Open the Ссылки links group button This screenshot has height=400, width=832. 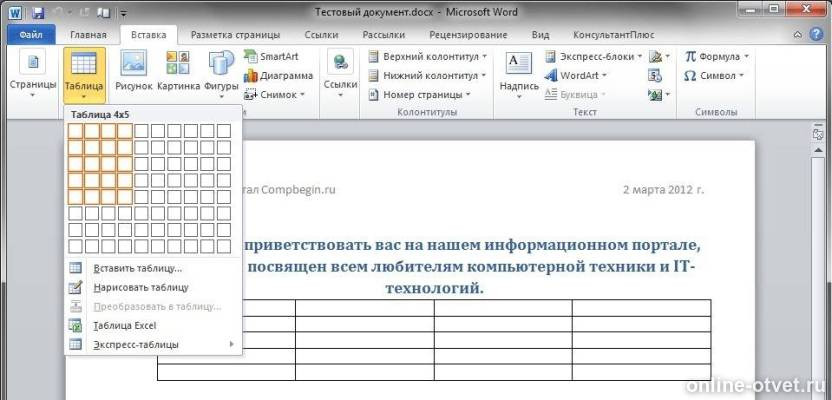coord(340,75)
